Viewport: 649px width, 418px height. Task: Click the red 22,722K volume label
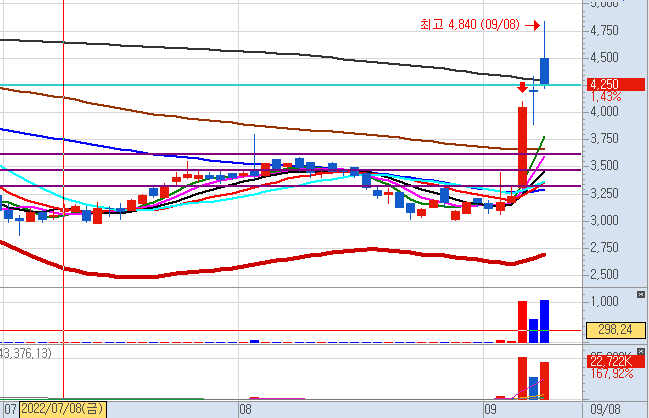click(616, 361)
